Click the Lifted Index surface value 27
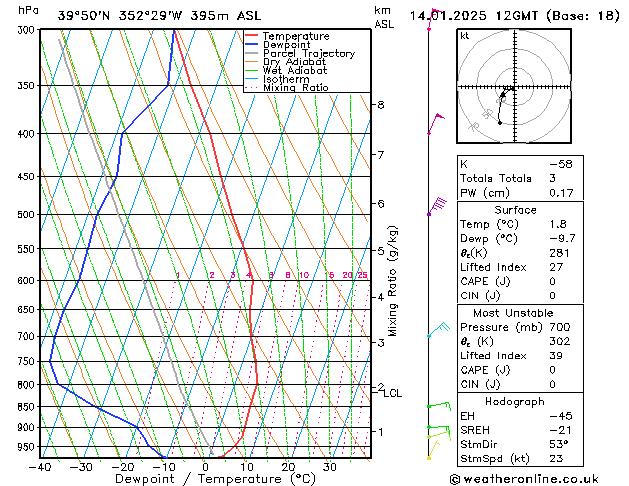Image resolution: width=629 pixels, height=486 pixels. [556, 267]
